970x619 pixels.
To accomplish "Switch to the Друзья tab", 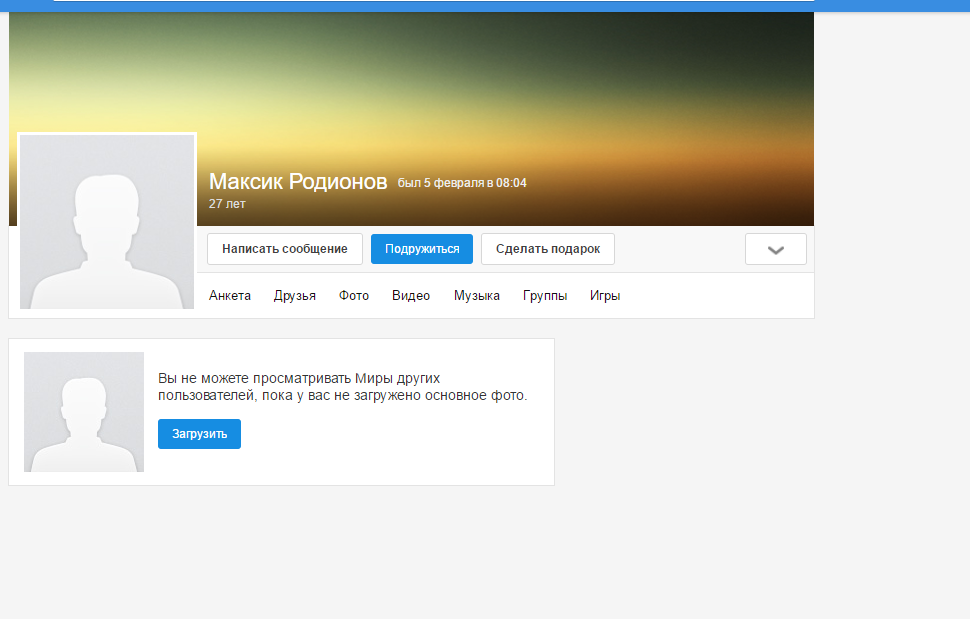I will click(x=295, y=296).
